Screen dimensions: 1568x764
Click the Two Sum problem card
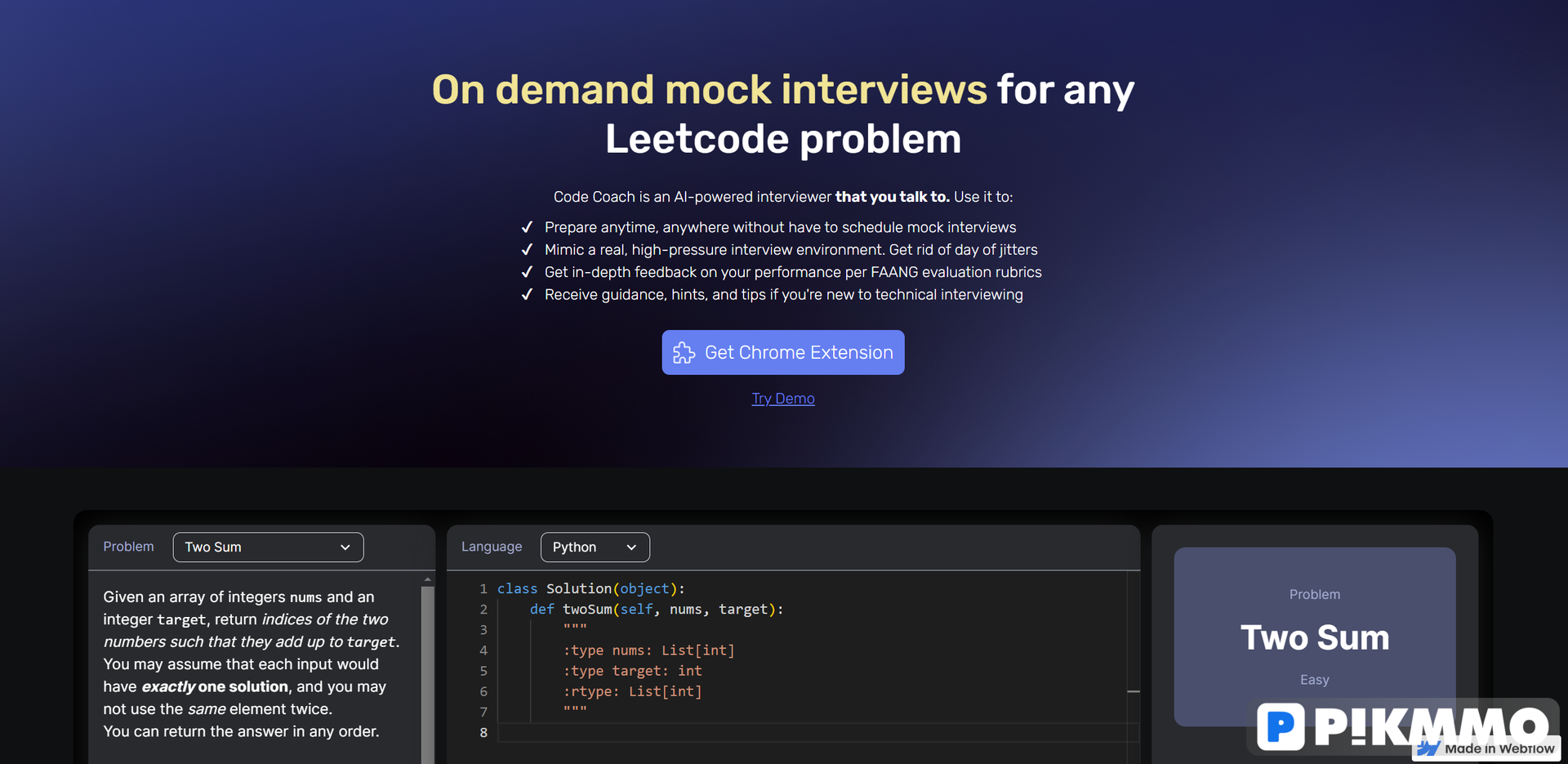coord(1314,637)
